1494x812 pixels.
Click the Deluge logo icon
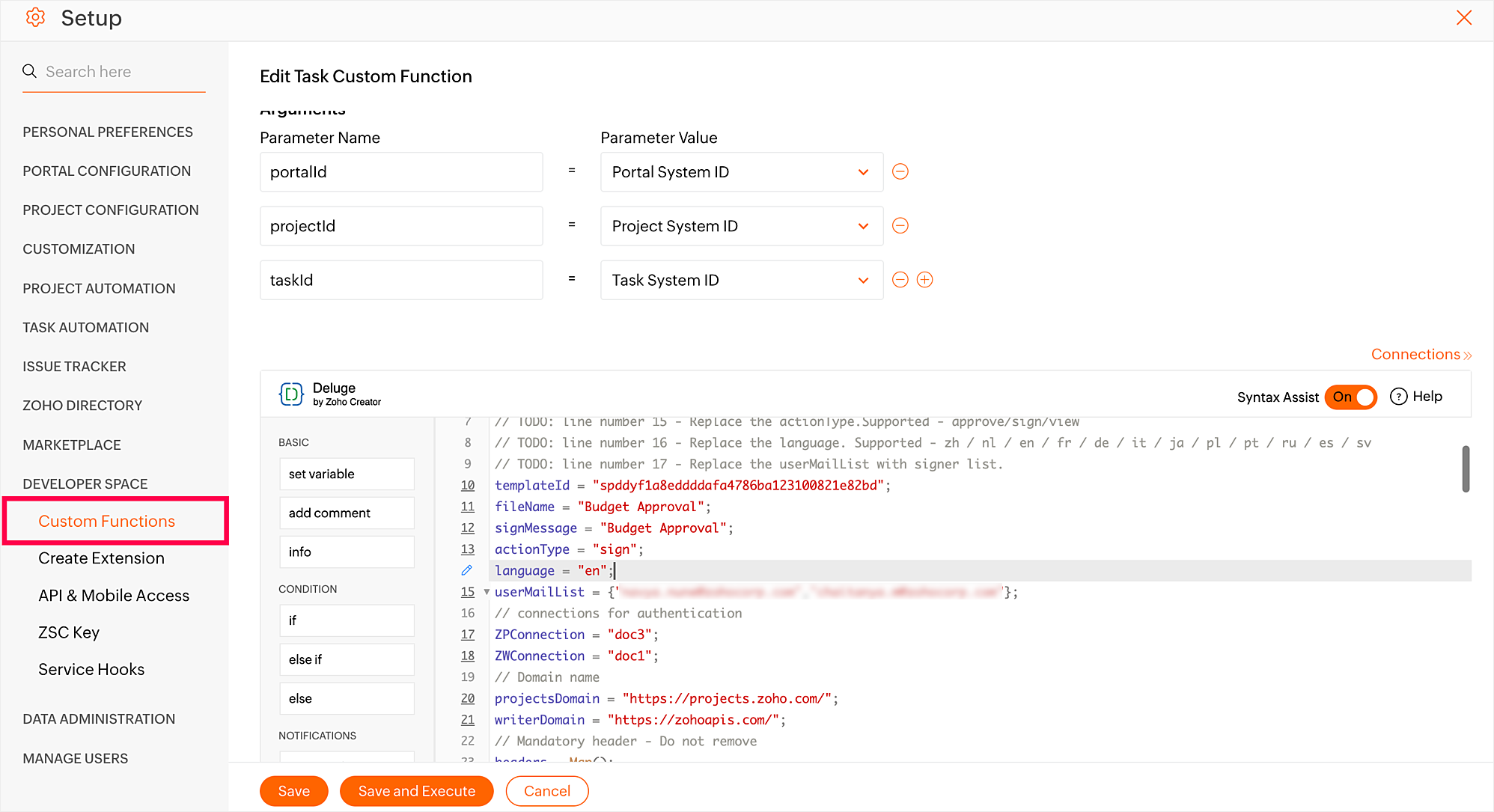coord(291,394)
